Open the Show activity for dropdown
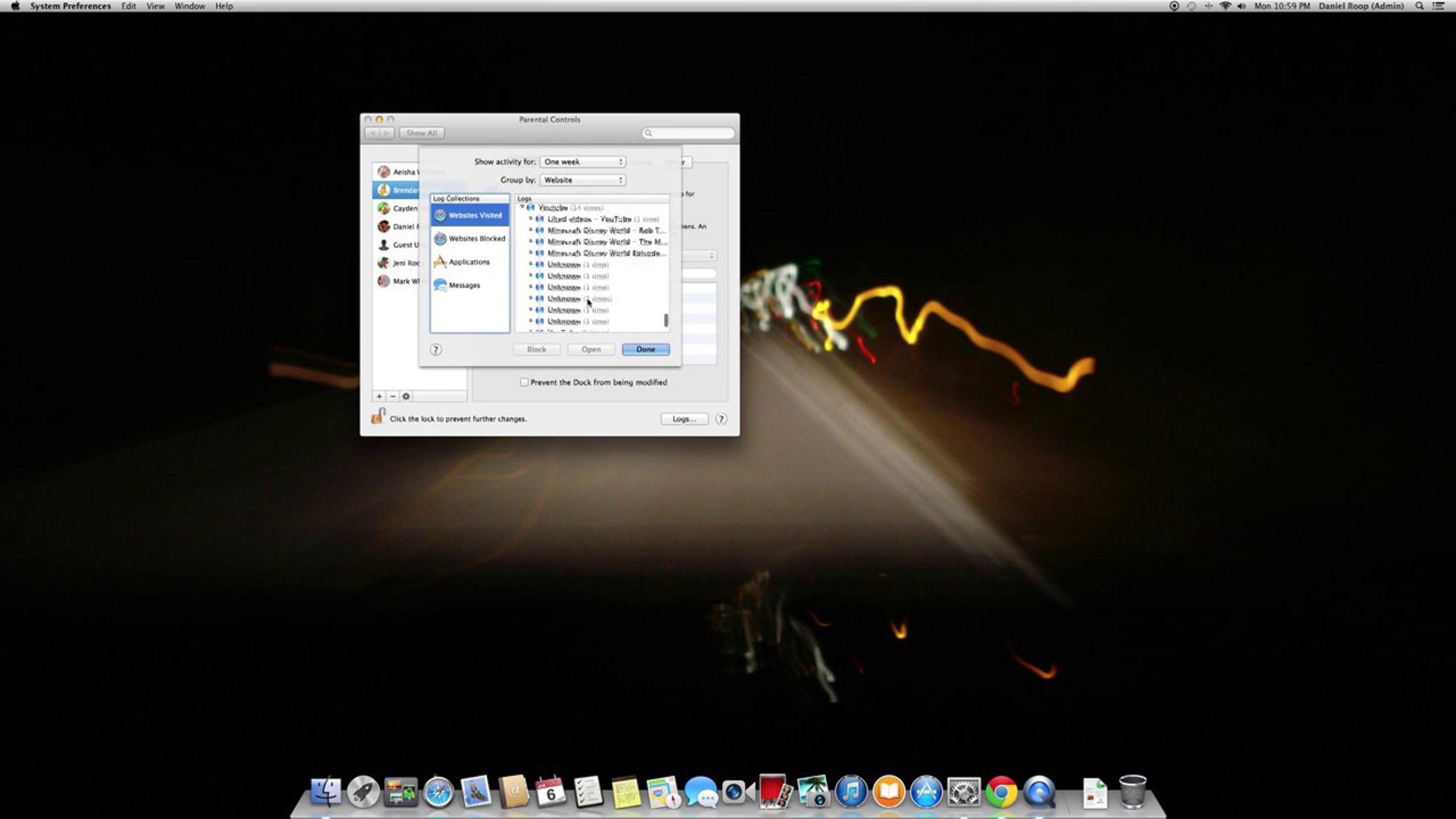The width and height of the screenshot is (1456, 819). point(582,162)
